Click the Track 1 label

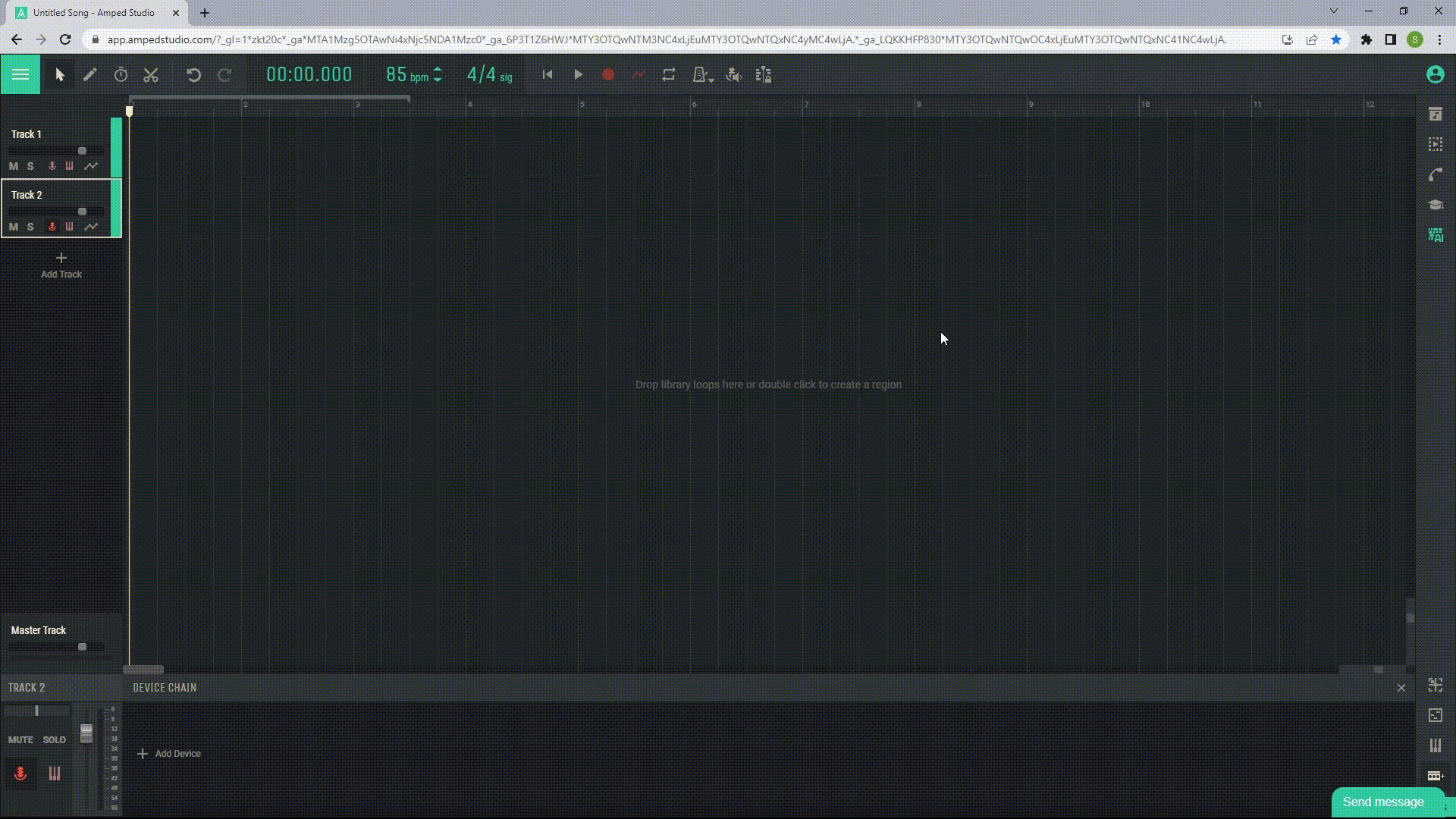point(26,133)
